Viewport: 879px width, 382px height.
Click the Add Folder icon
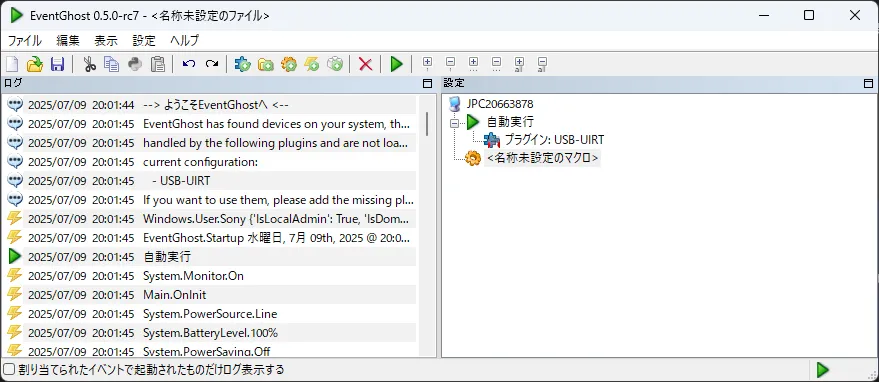point(266,65)
